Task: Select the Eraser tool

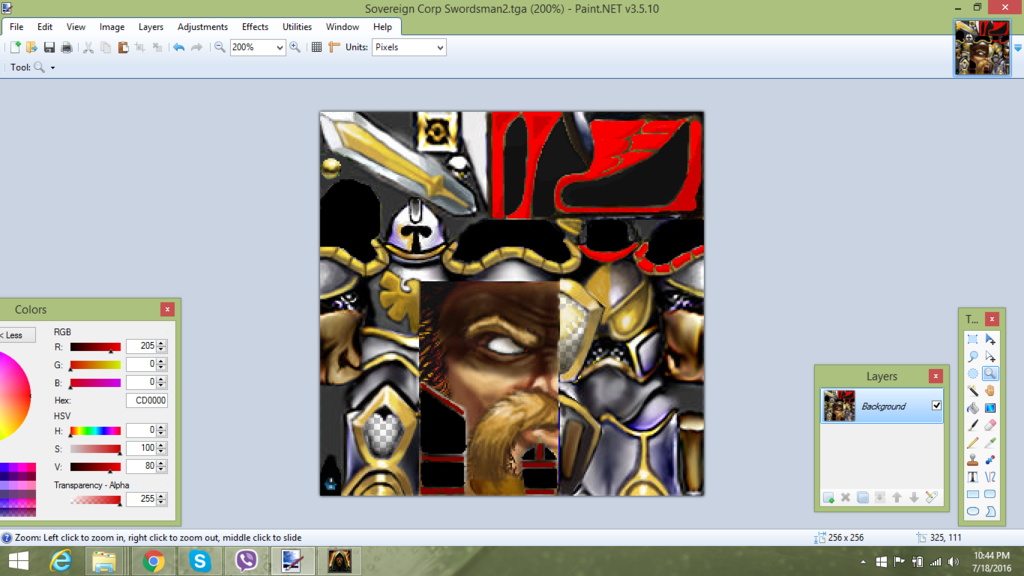Action: pyautogui.click(x=990, y=425)
